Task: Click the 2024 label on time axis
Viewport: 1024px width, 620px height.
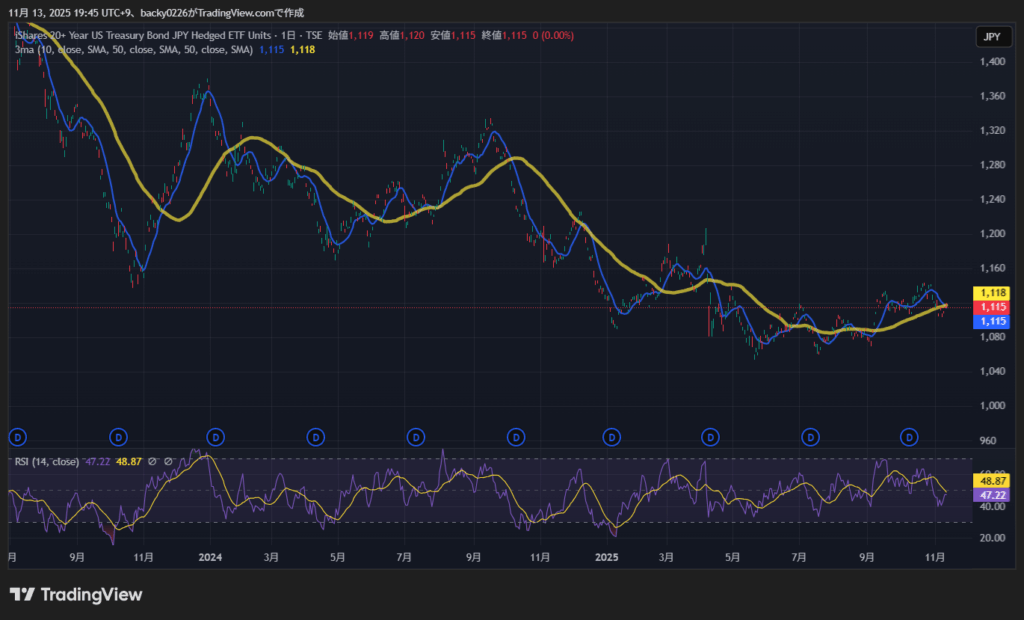Action: point(209,556)
